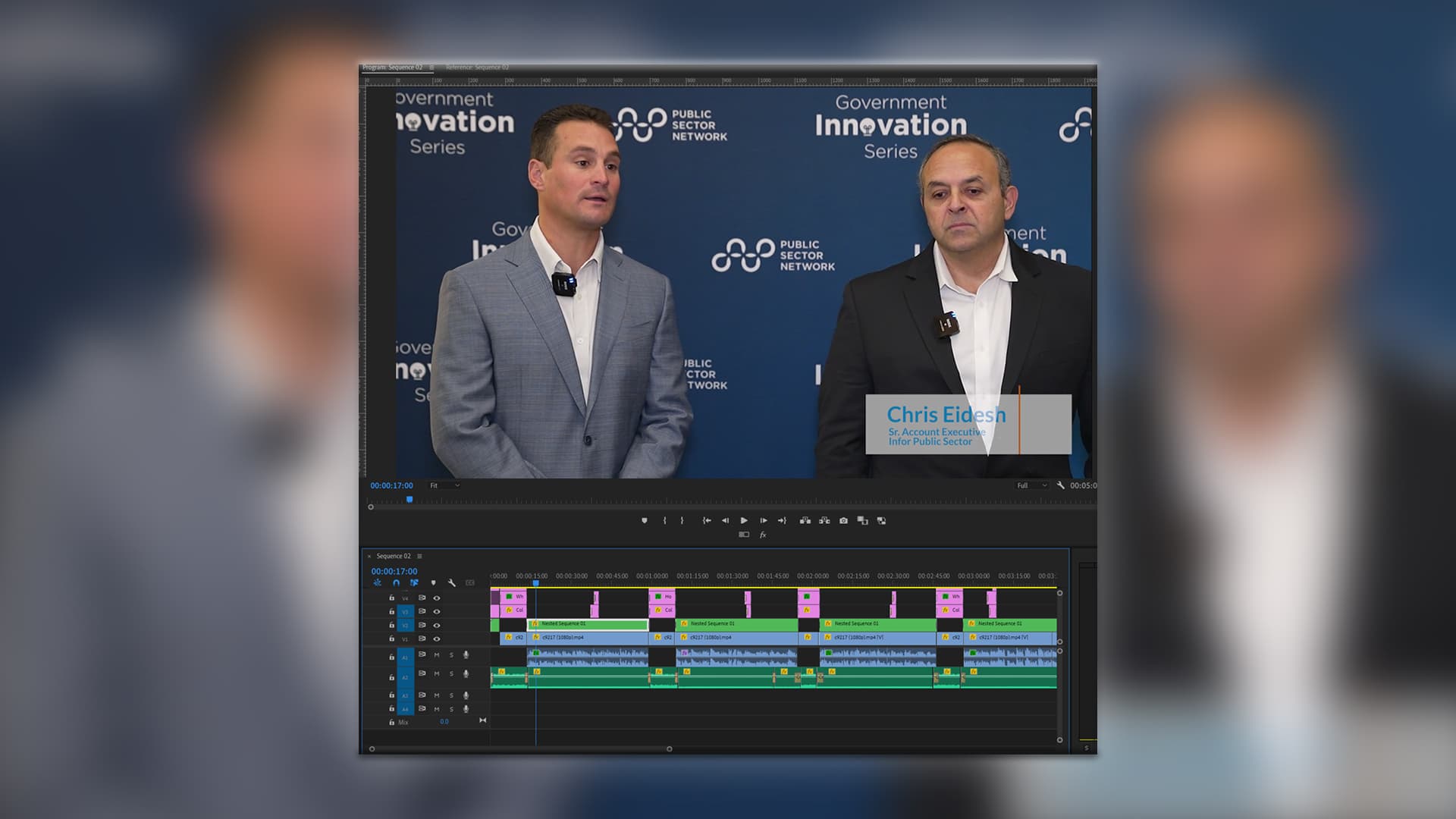The height and width of the screenshot is (819, 1456).
Task: Click the Add Marker icon in transport controls
Action: coord(645,520)
